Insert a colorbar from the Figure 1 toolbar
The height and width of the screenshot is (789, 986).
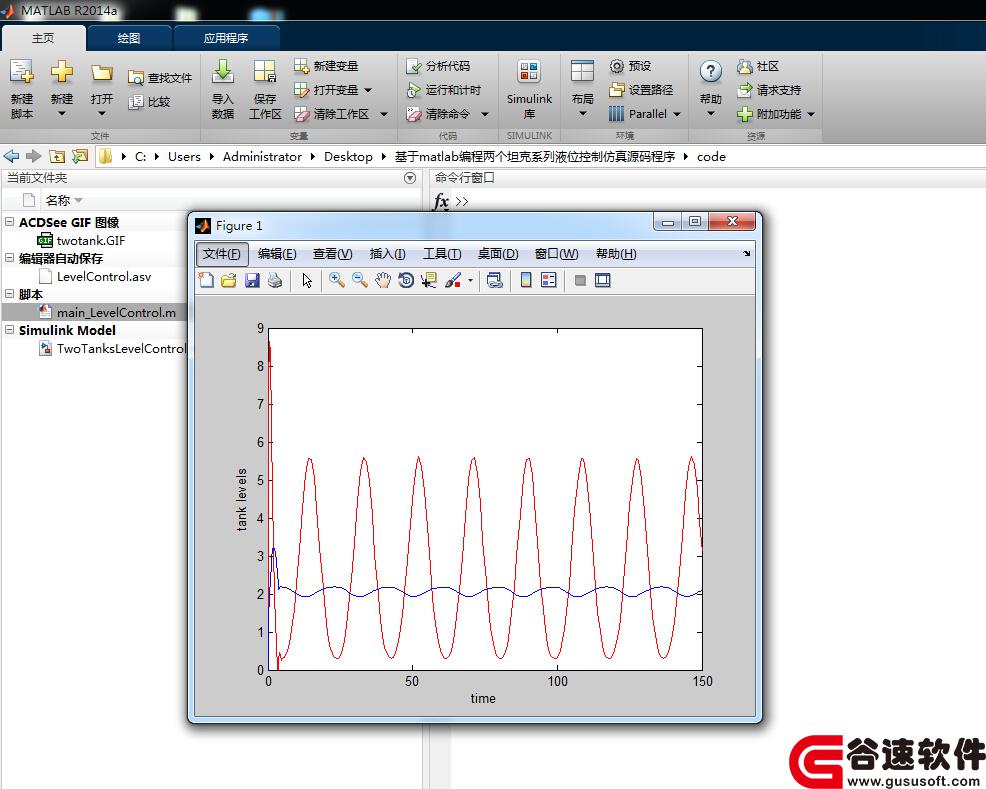click(526, 280)
